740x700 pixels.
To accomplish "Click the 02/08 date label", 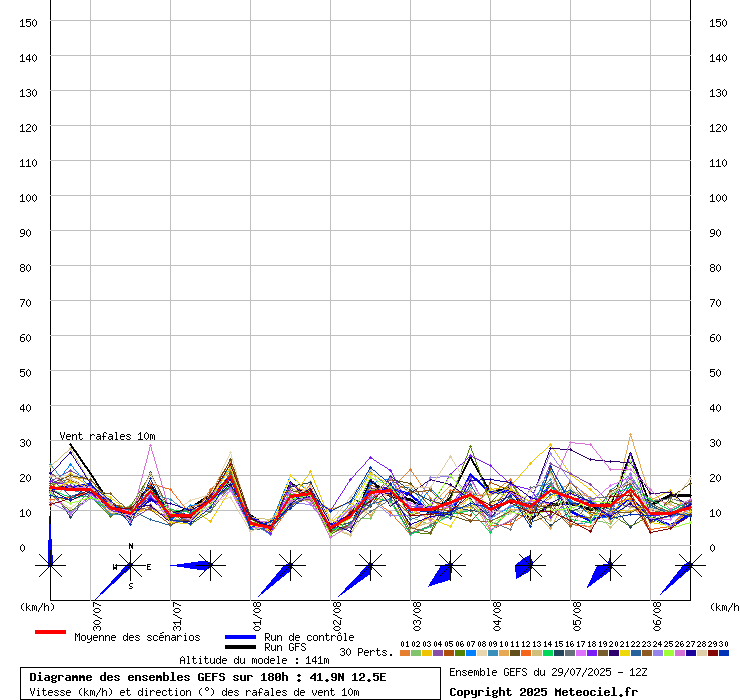I will click(337, 616).
